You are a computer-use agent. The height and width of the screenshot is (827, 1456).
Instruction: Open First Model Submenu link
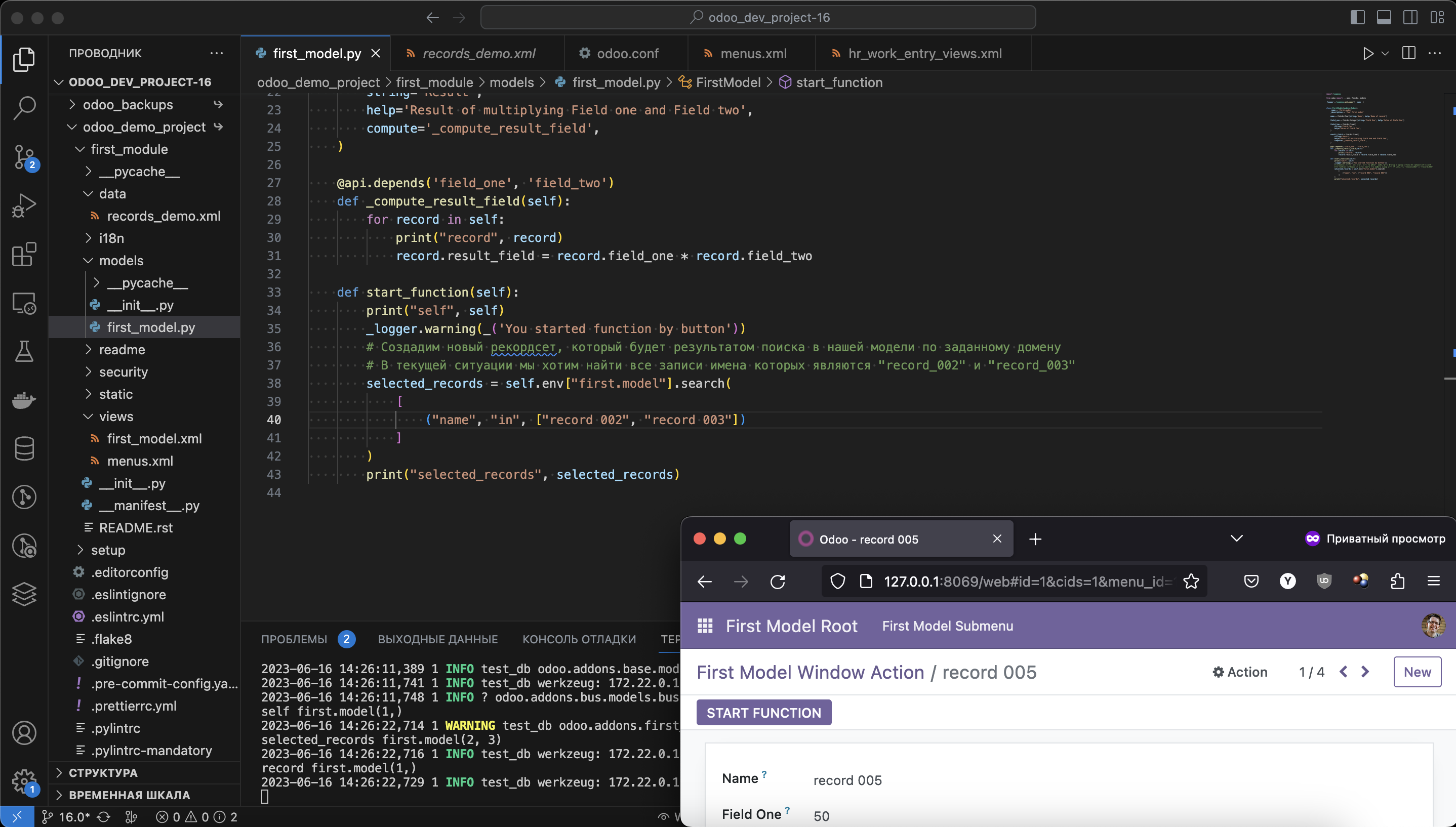tap(948, 626)
